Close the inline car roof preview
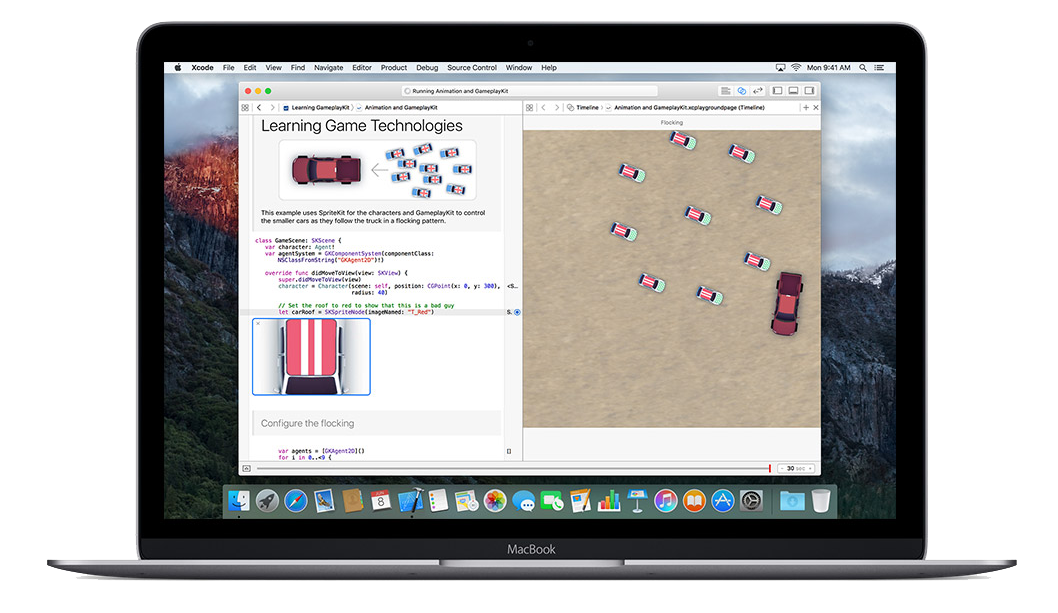Image resolution: width=1058 pixels, height=613 pixels. [258, 323]
